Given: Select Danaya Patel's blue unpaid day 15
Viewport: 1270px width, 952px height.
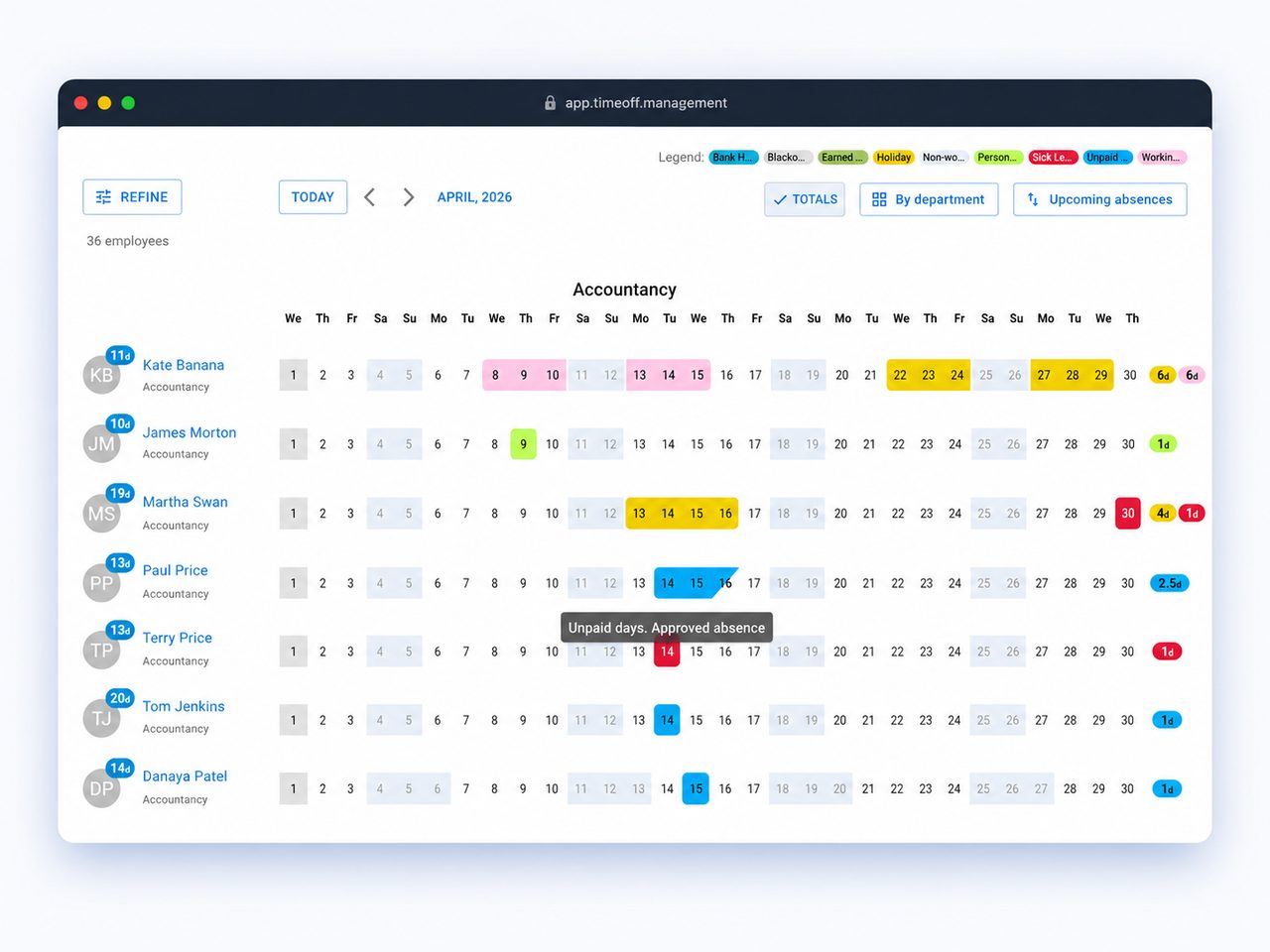Looking at the screenshot, I should pos(696,788).
